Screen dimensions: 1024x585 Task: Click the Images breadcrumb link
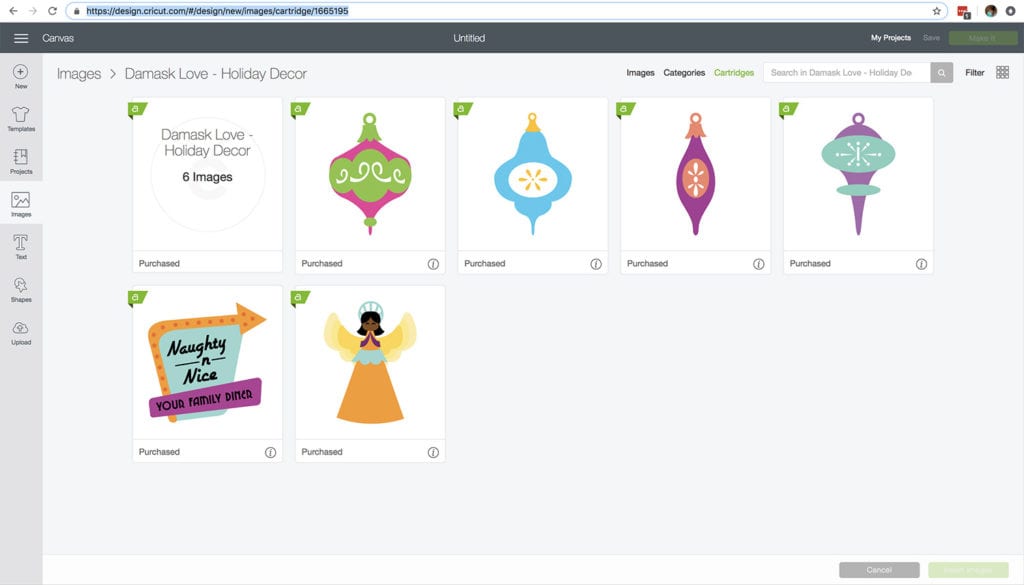[79, 74]
